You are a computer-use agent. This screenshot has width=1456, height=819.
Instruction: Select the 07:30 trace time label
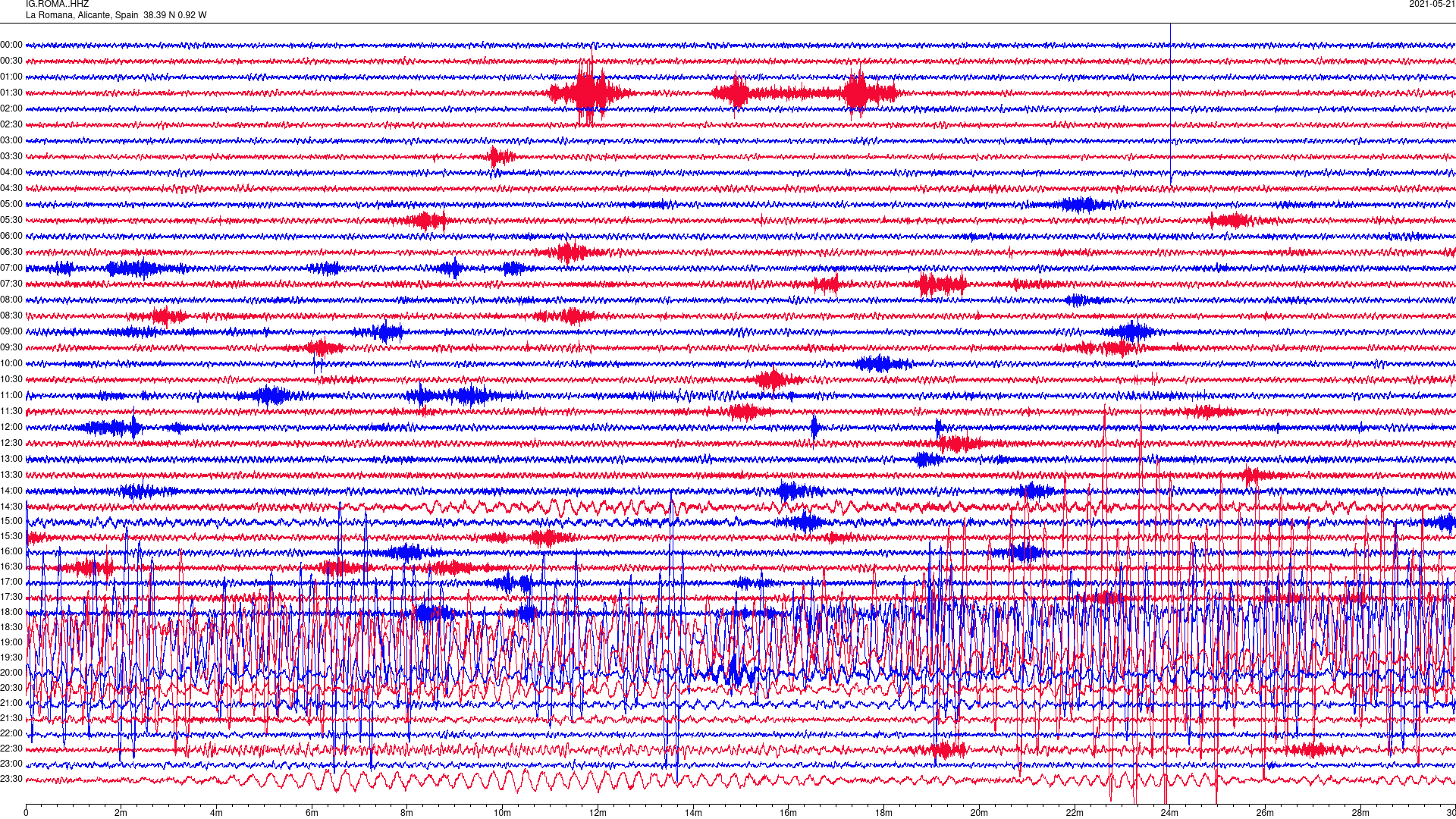[x=11, y=284]
